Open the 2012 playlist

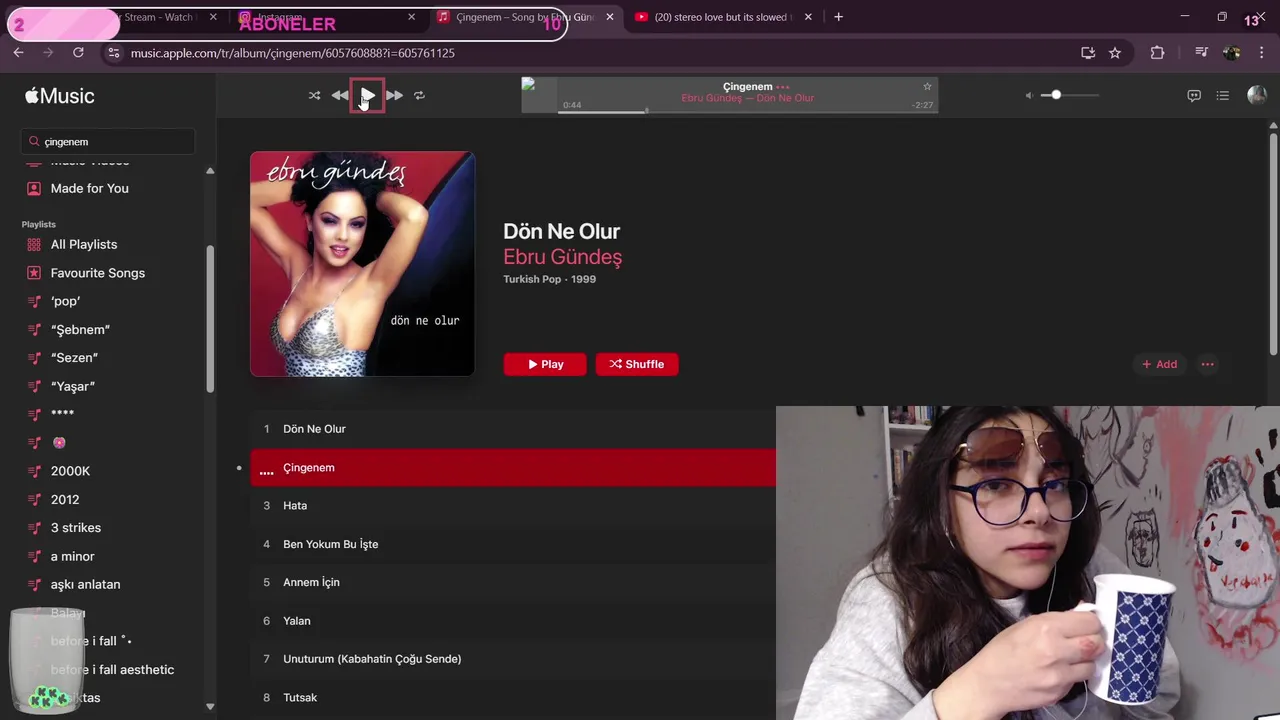pyautogui.click(x=65, y=499)
